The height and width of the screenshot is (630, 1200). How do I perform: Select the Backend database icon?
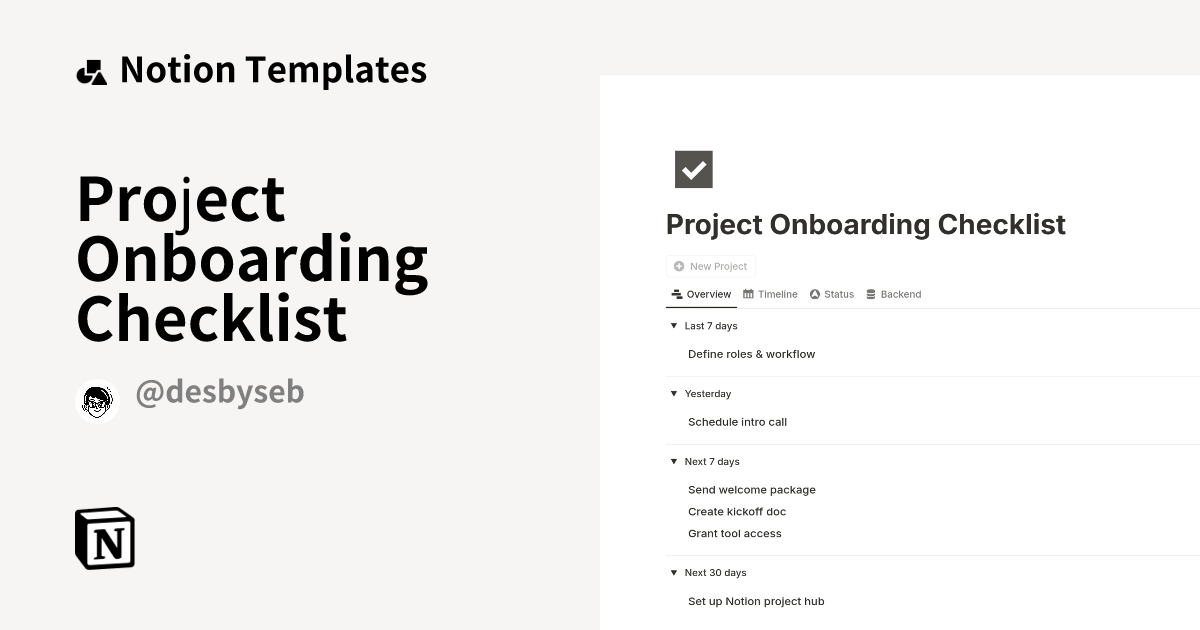click(869, 294)
